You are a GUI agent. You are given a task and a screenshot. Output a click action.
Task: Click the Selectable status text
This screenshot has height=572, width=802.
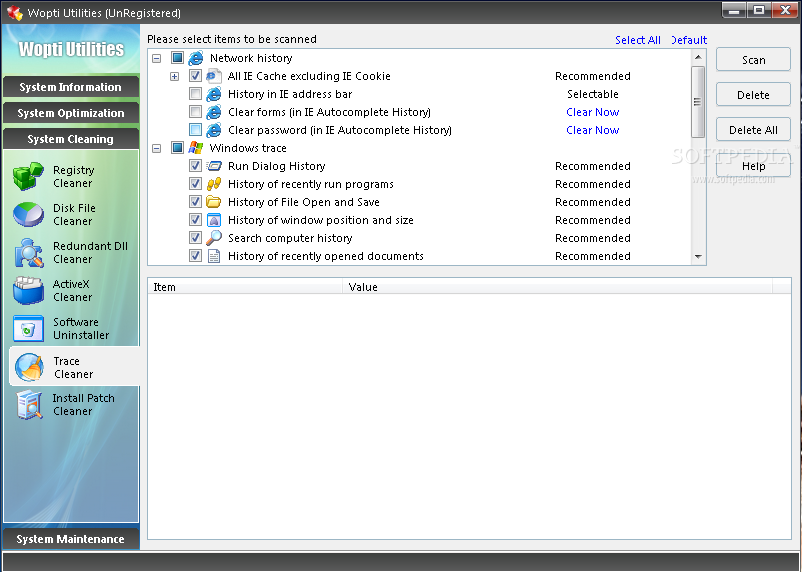[593, 94]
